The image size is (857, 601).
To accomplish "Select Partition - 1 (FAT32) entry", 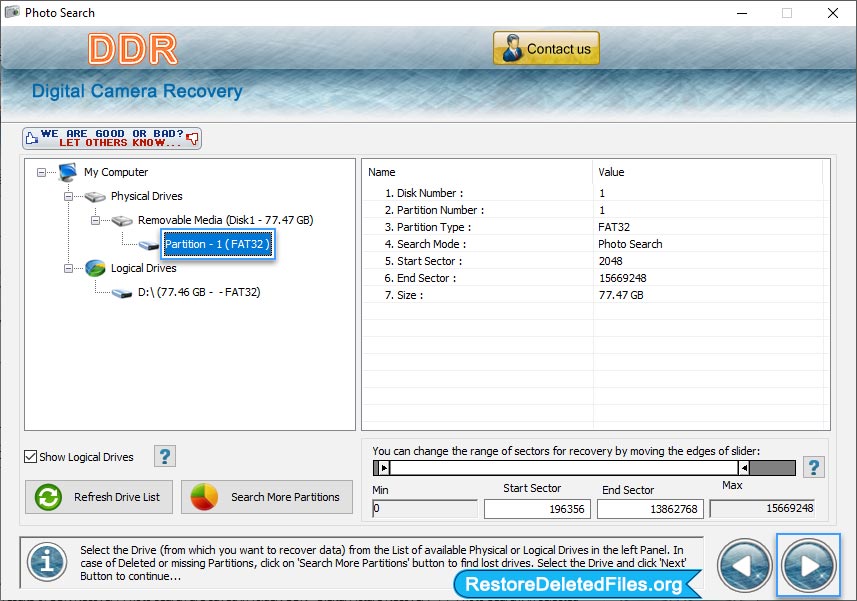I will pyautogui.click(x=218, y=244).
